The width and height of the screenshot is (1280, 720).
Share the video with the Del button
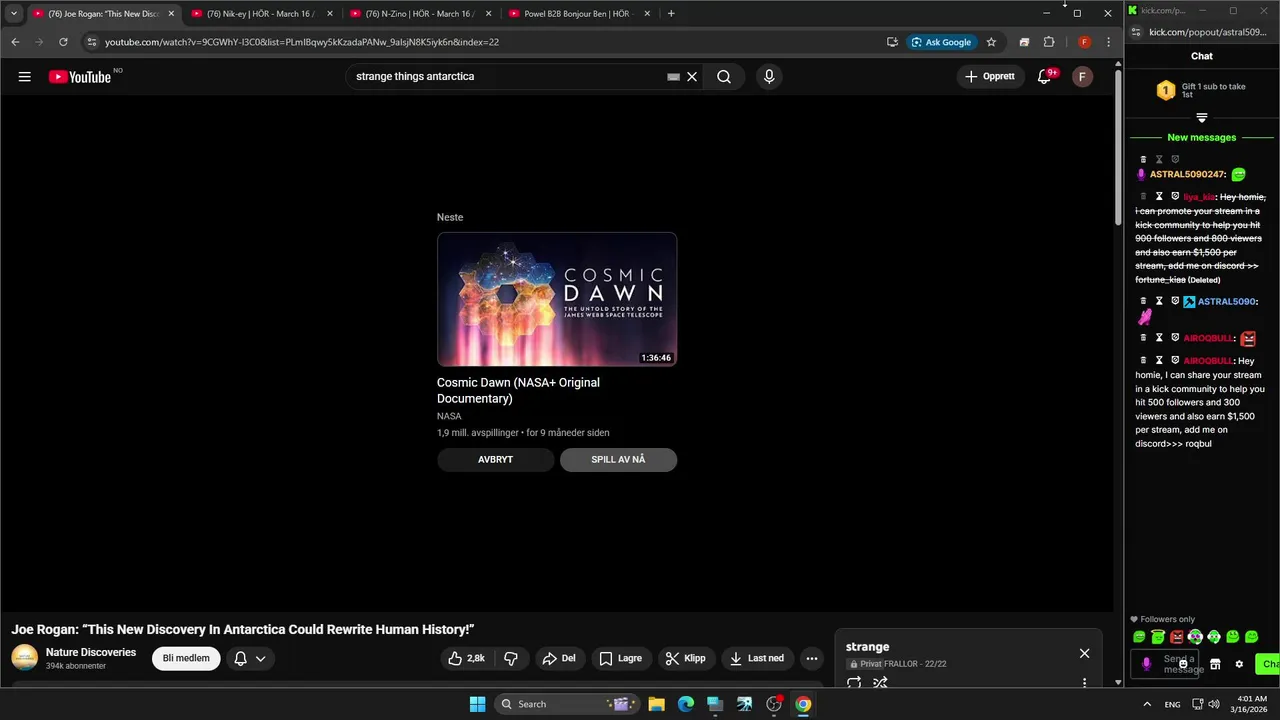click(x=559, y=658)
